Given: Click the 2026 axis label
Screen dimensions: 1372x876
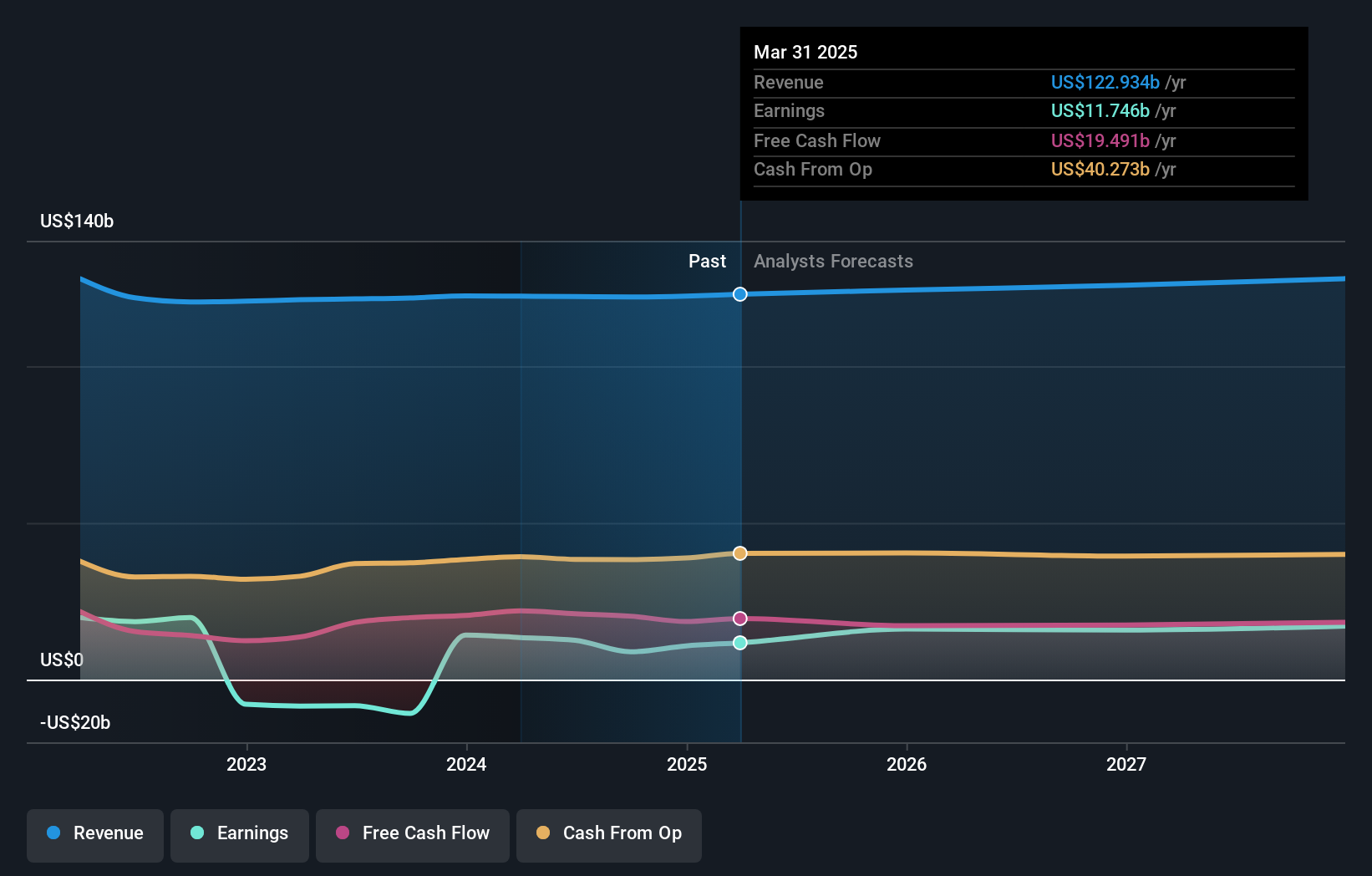Looking at the screenshot, I should pyautogui.click(x=907, y=764).
